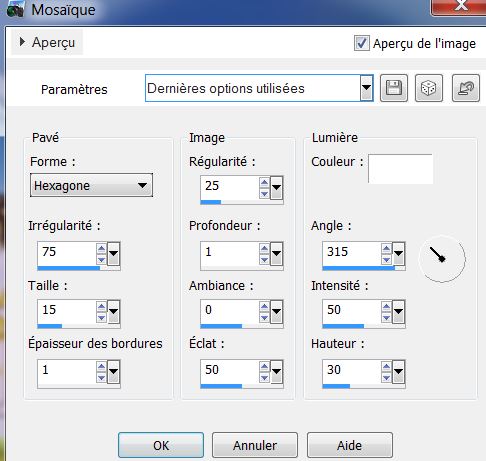Increase Régularité using the up spinner arrow
This screenshot has width=486, height=461.
[264, 183]
